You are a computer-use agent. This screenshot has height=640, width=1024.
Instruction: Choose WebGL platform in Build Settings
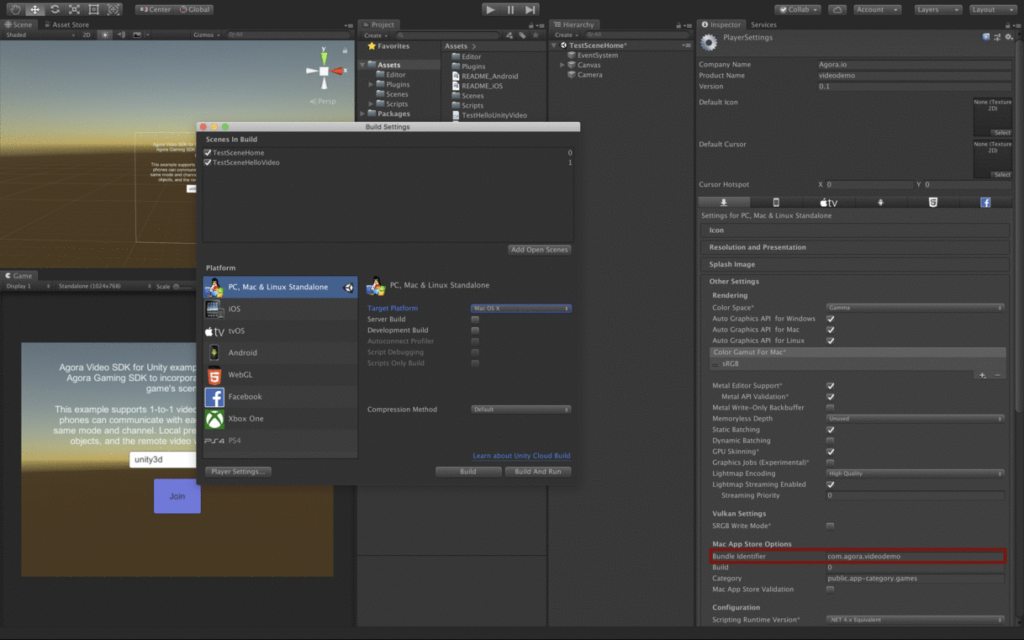pos(280,375)
